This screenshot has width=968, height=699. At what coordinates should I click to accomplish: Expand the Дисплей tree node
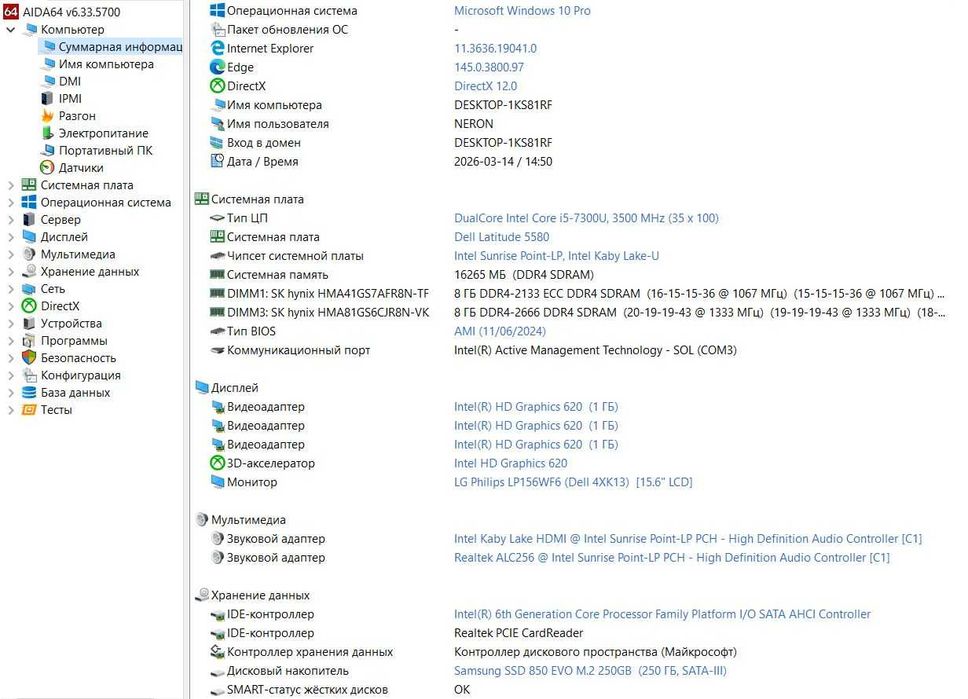point(10,236)
